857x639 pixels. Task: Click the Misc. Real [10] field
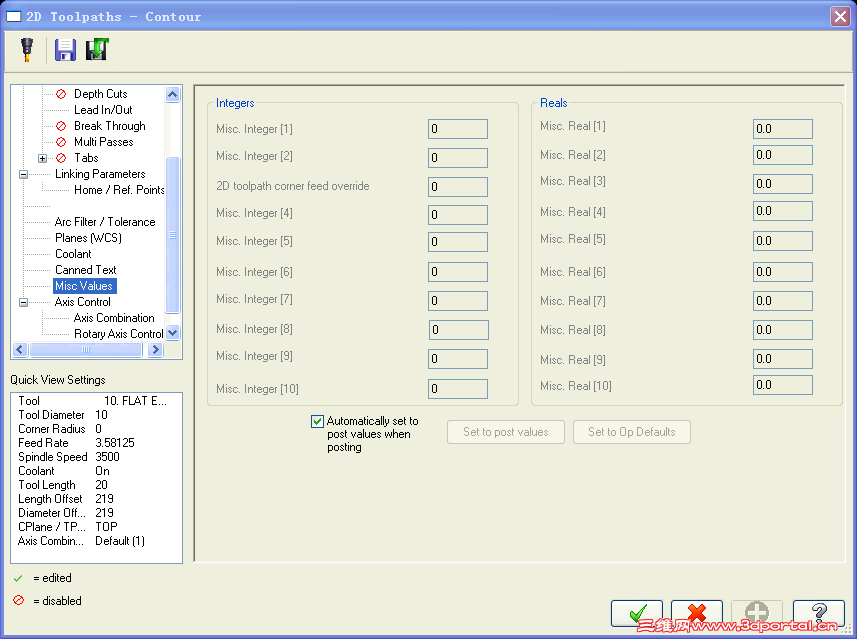[x=783, y=385]
